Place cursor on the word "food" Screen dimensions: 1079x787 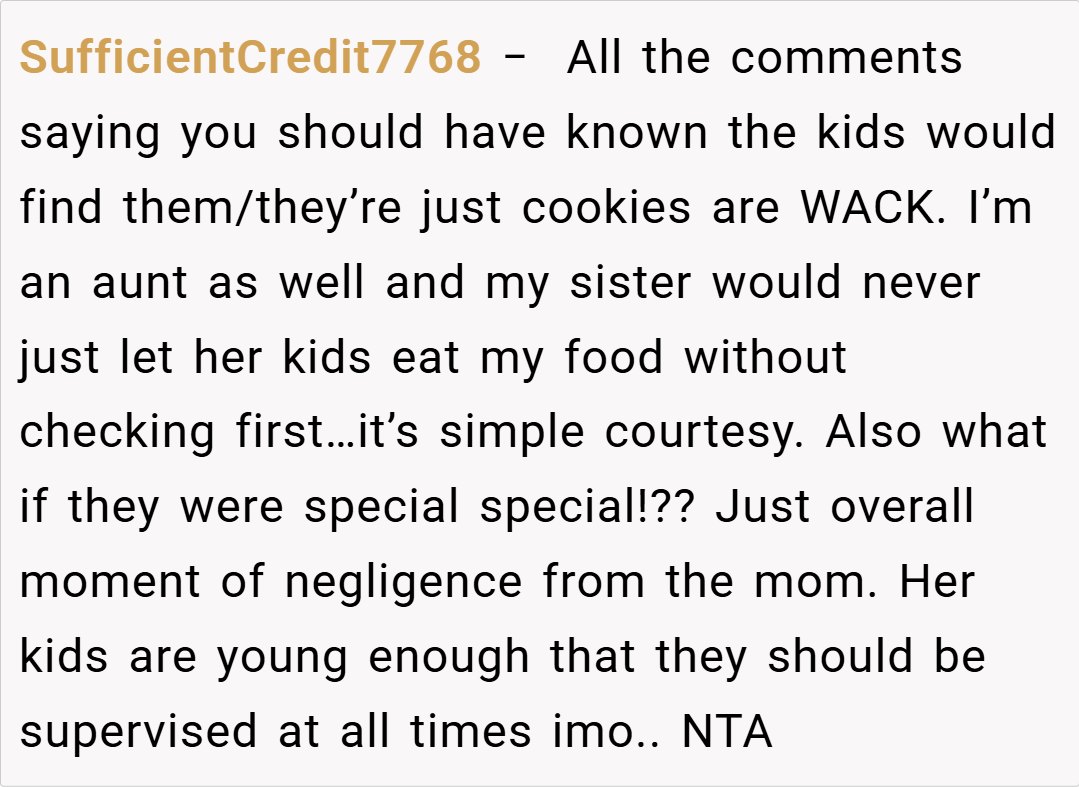pyautogui.click(x=613, y=358)
